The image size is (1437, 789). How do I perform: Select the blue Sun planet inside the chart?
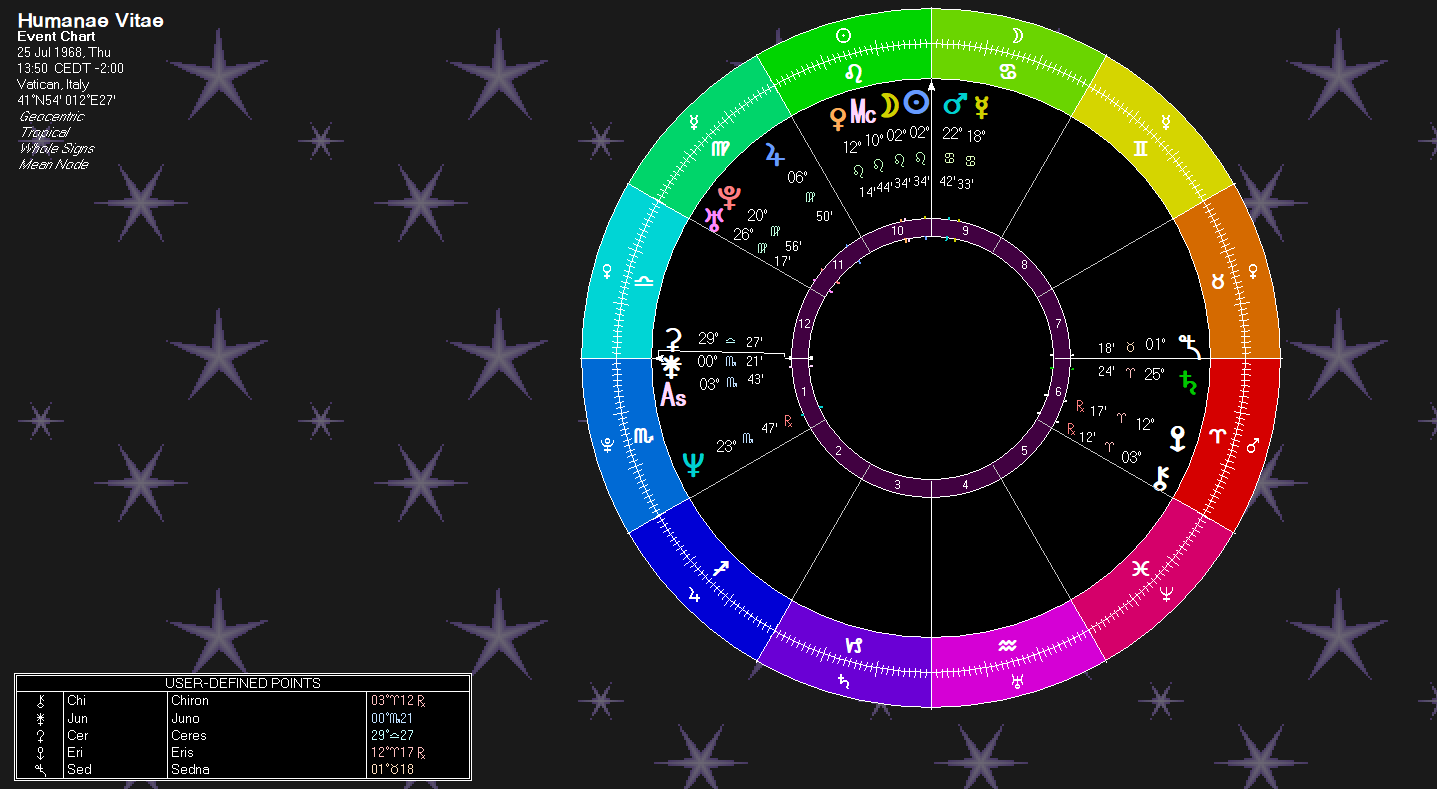tap(916, 102)
